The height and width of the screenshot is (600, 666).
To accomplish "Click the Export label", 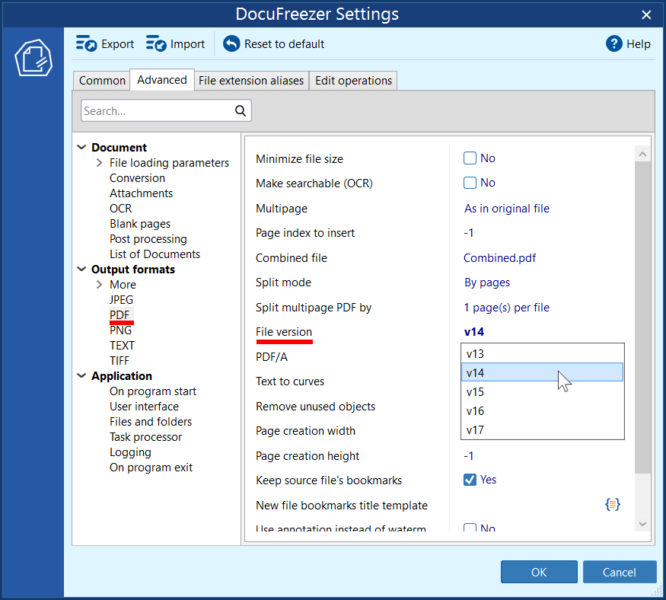I will pyautogui.click(x=117, y=44).
